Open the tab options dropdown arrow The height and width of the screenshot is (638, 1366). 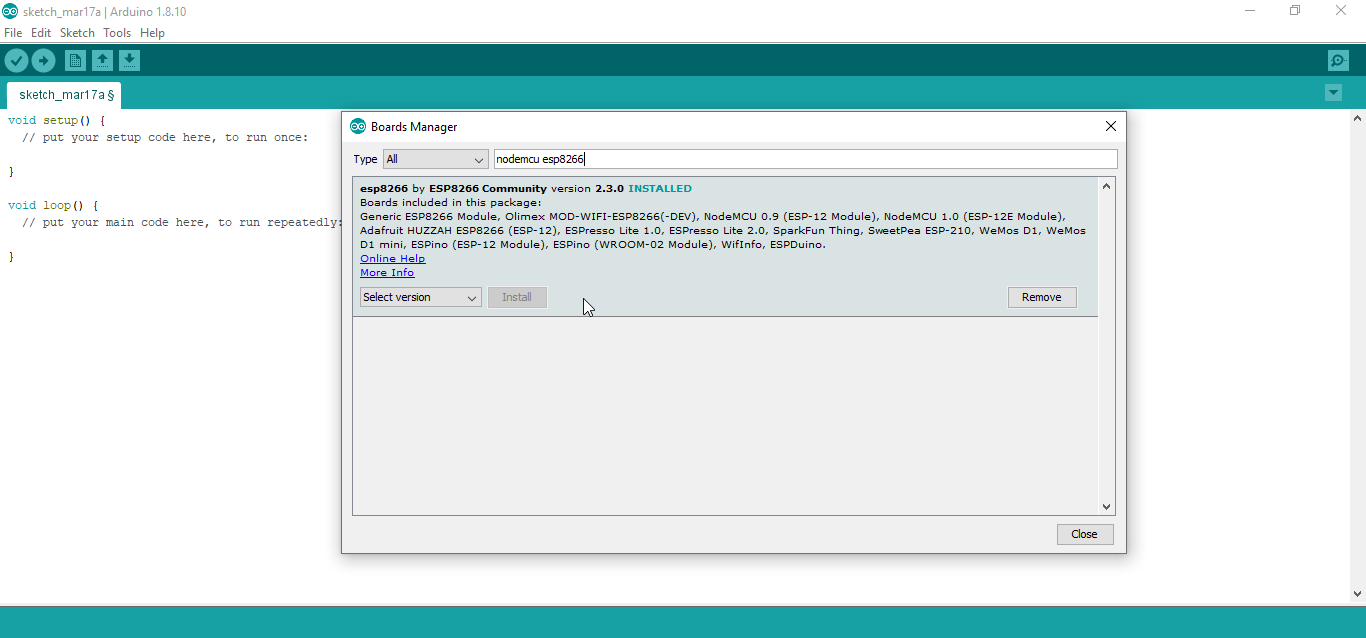[x=1333, y=93]
